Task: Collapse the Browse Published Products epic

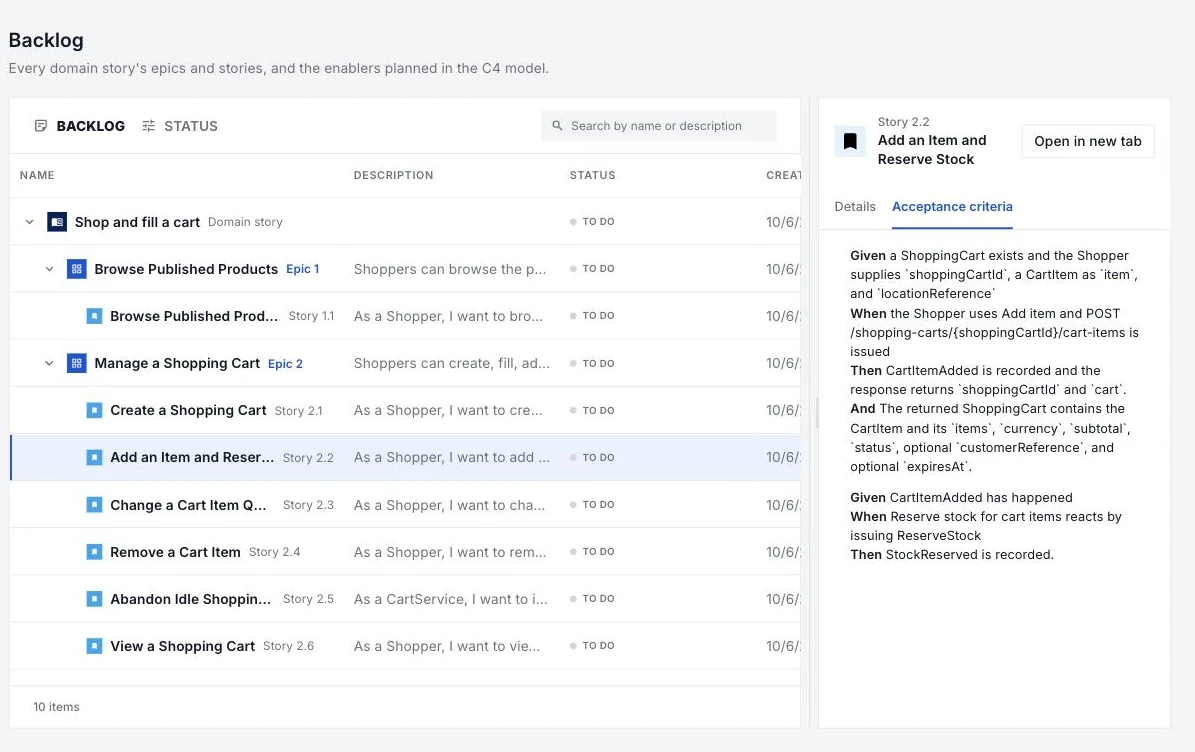Action: (50, 269)
